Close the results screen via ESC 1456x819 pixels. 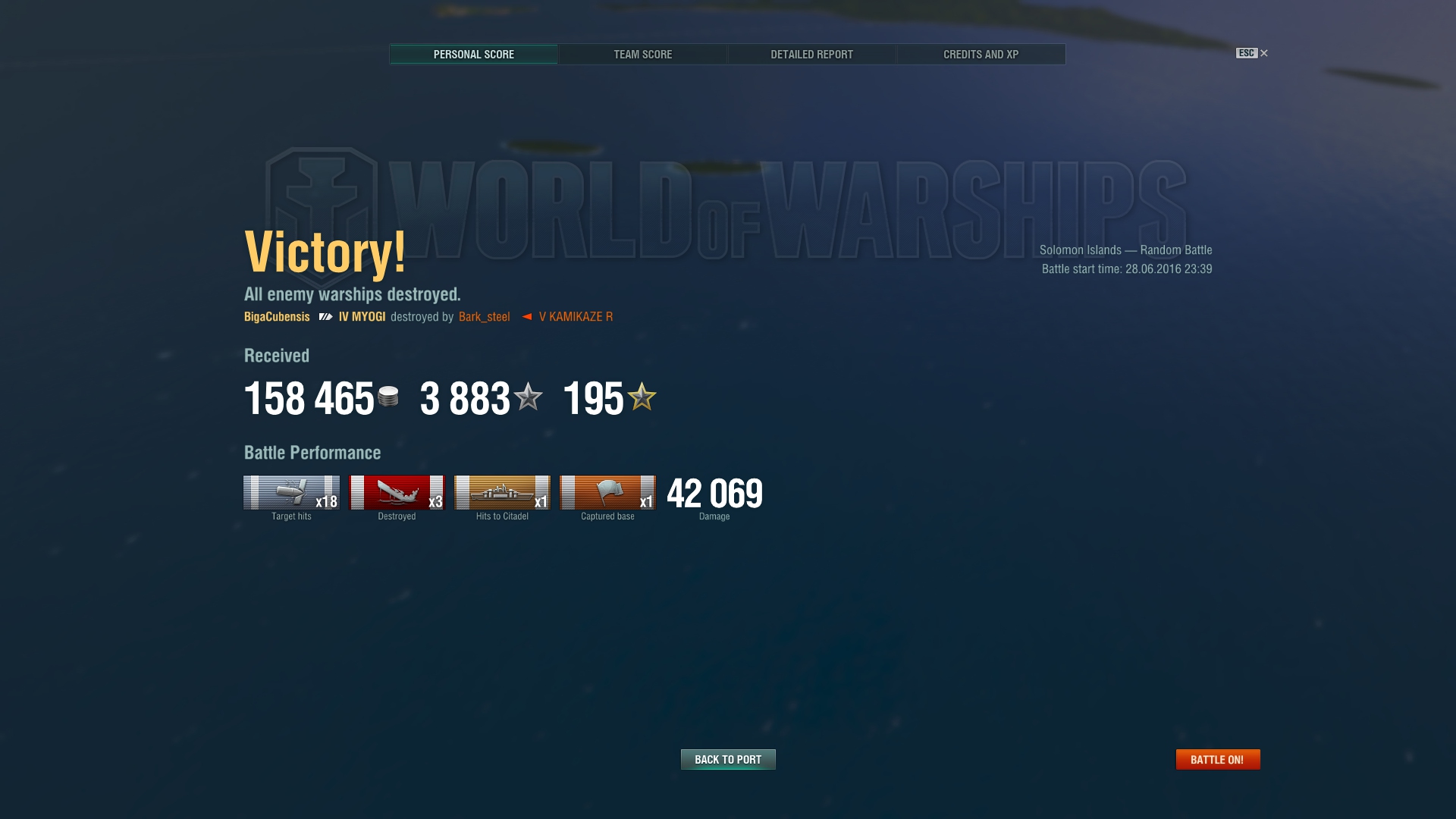tap(1252, 53)
